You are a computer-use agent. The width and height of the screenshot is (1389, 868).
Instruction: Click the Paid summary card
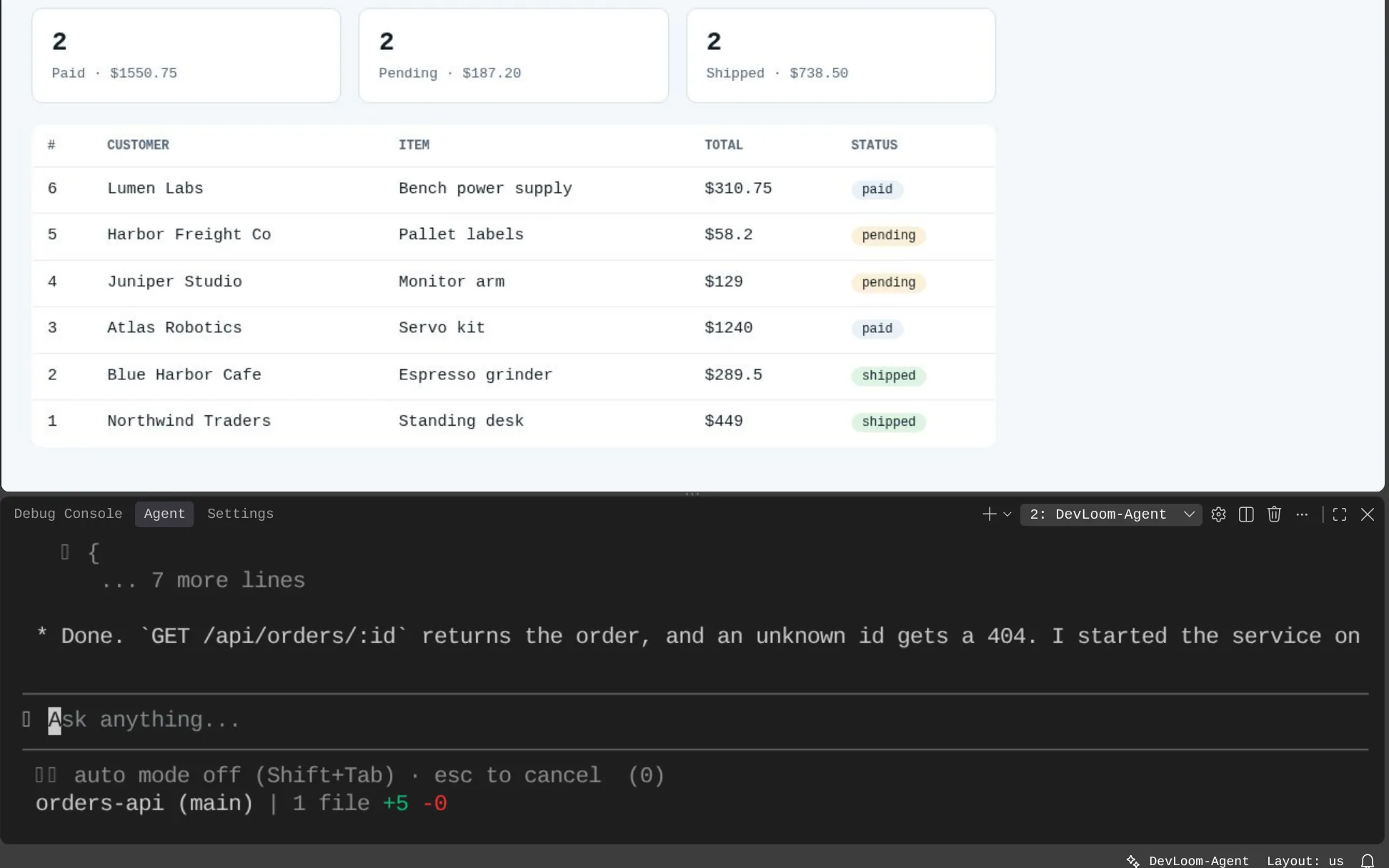click(x=186, y=55)
